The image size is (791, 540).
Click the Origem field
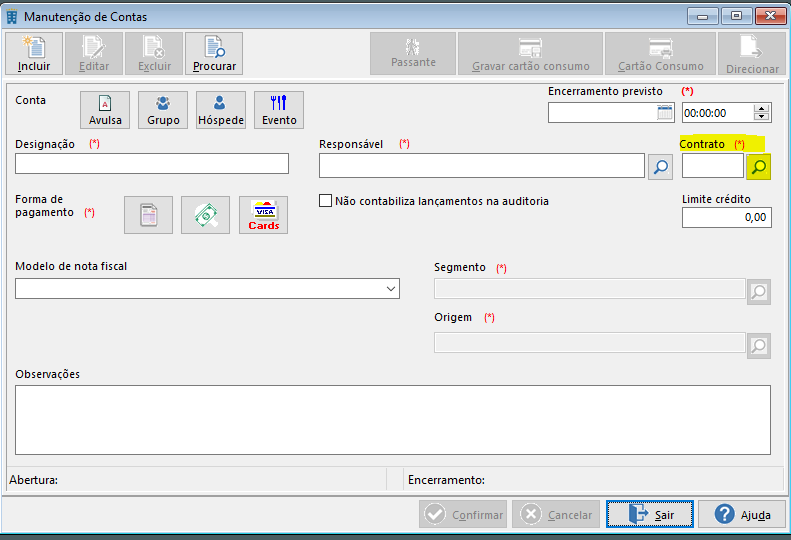tap(590, 343)
